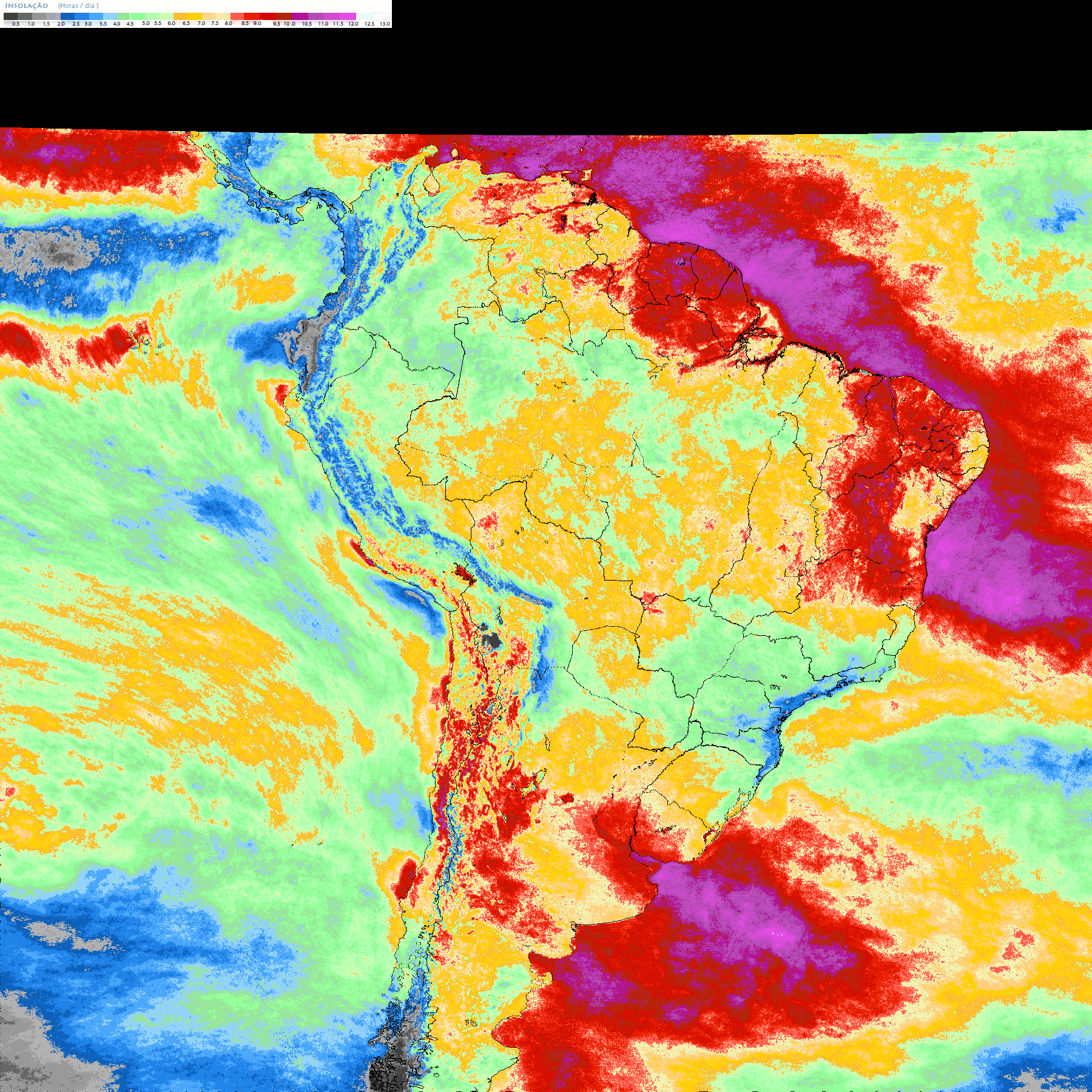Click the "7.5" legend value
The width and height of the screenshot is (1092, 1092).
pos(215,23)
